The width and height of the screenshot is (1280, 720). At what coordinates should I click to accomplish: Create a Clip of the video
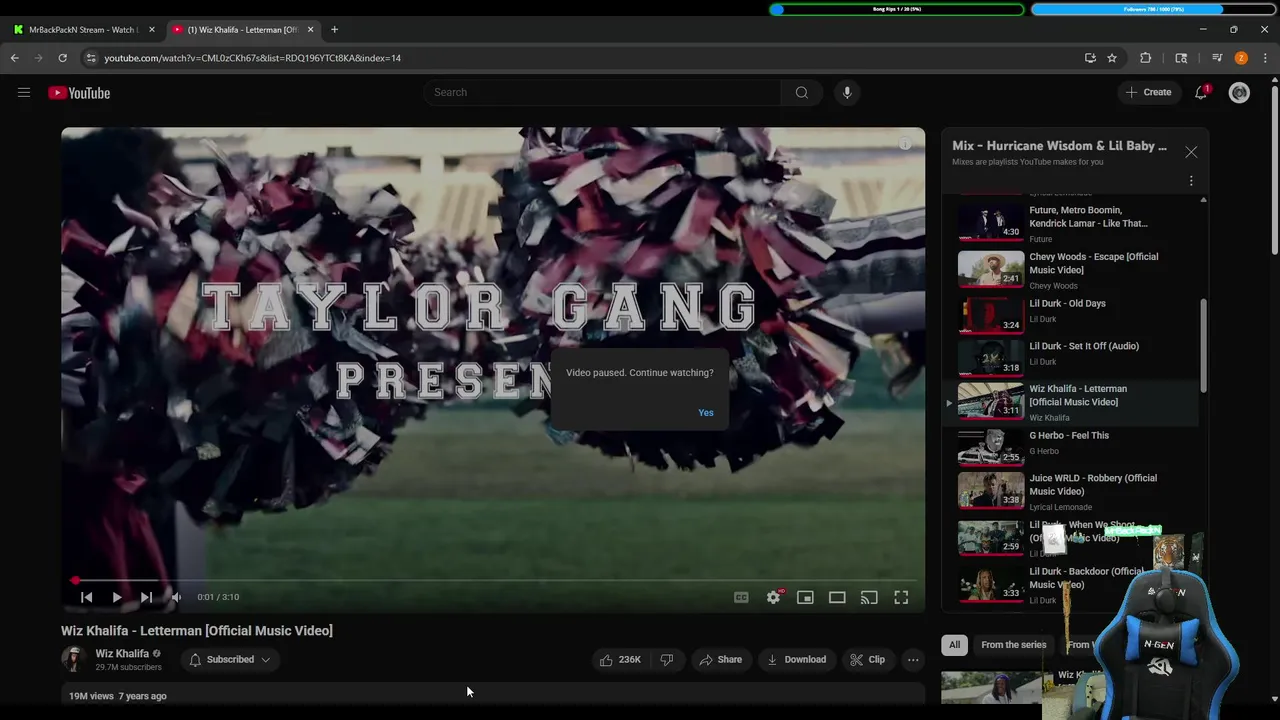coord(867,660)
